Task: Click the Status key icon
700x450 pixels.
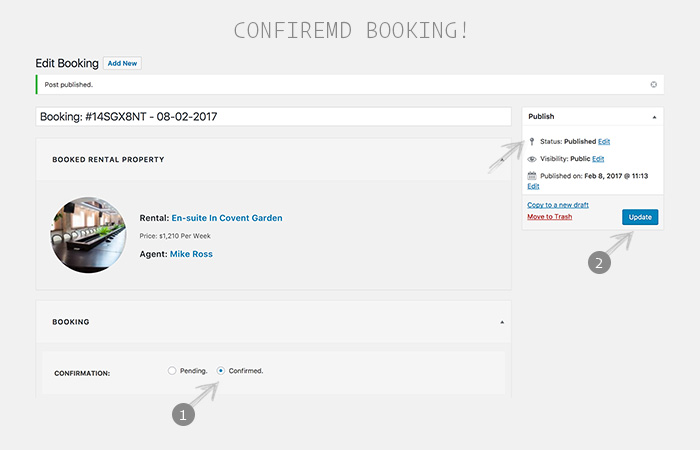Action: 532,142
